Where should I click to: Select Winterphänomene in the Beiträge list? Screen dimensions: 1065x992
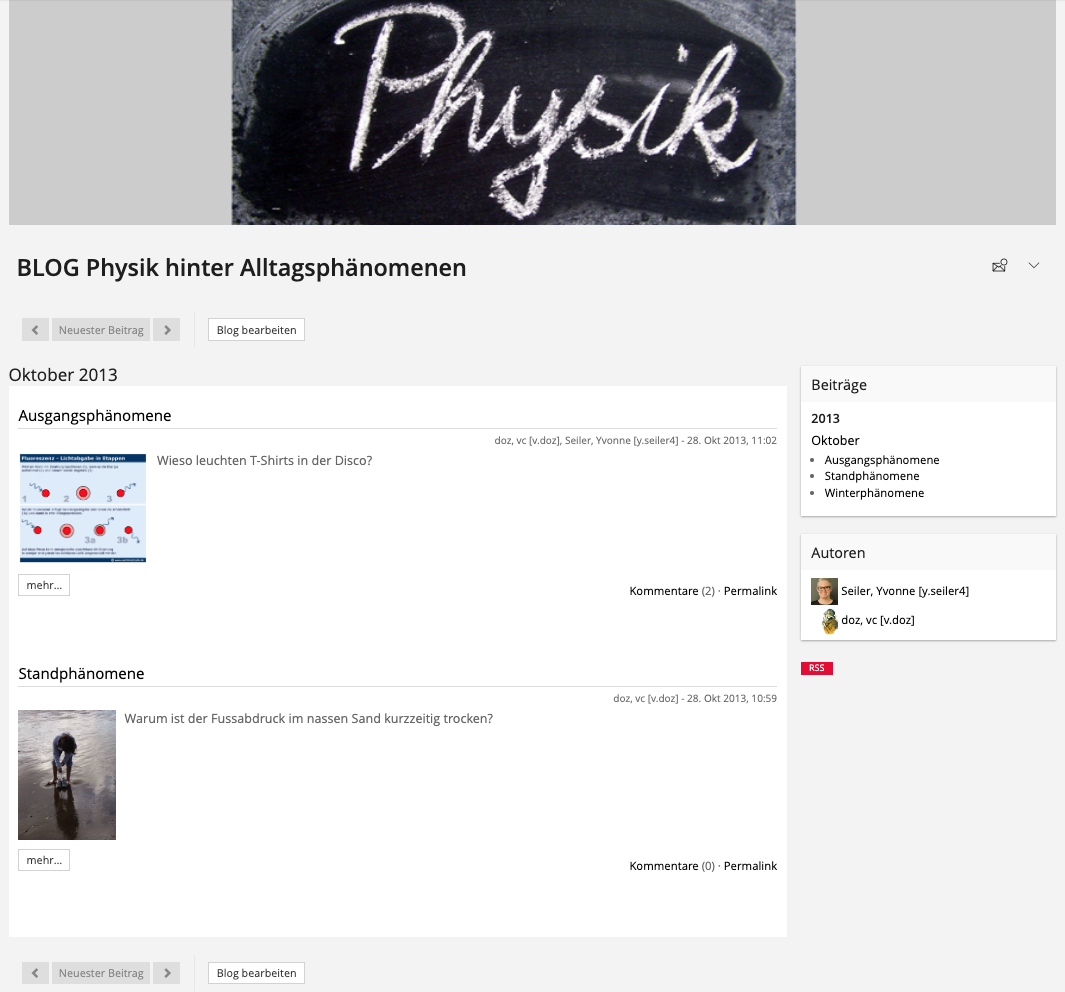874,493
